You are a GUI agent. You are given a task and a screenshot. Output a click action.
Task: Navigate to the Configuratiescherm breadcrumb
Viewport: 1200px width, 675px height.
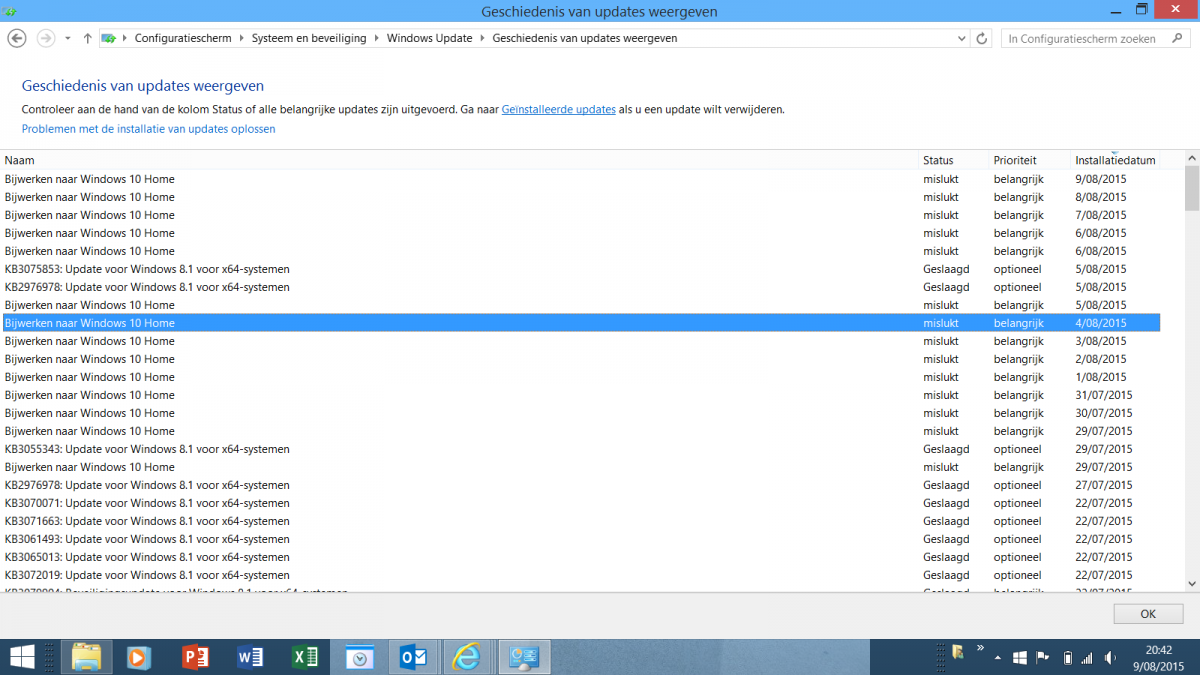(x=183, y=38)
